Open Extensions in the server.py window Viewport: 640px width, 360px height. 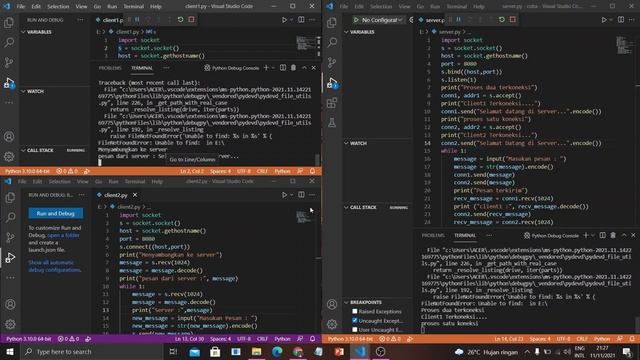(x=332, y=102)
